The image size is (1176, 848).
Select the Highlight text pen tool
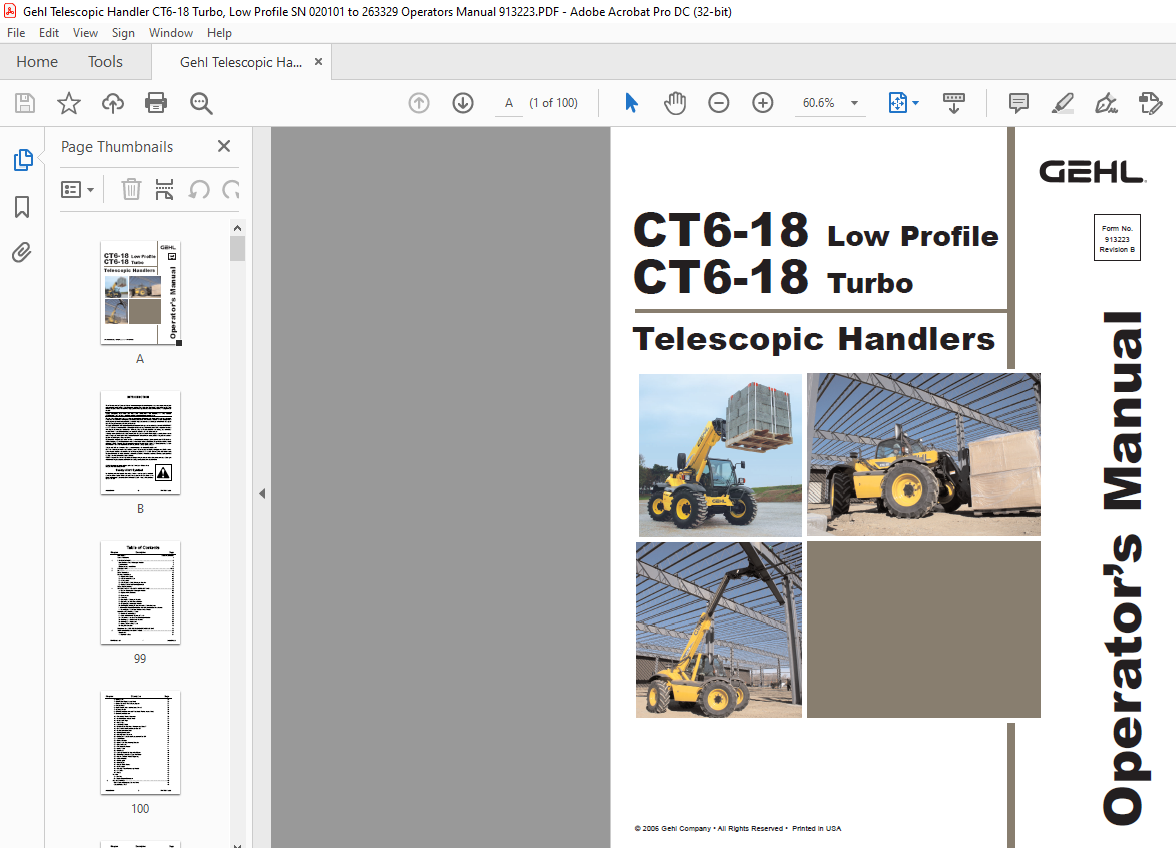pyautogui.click(x=1062, y=103)
